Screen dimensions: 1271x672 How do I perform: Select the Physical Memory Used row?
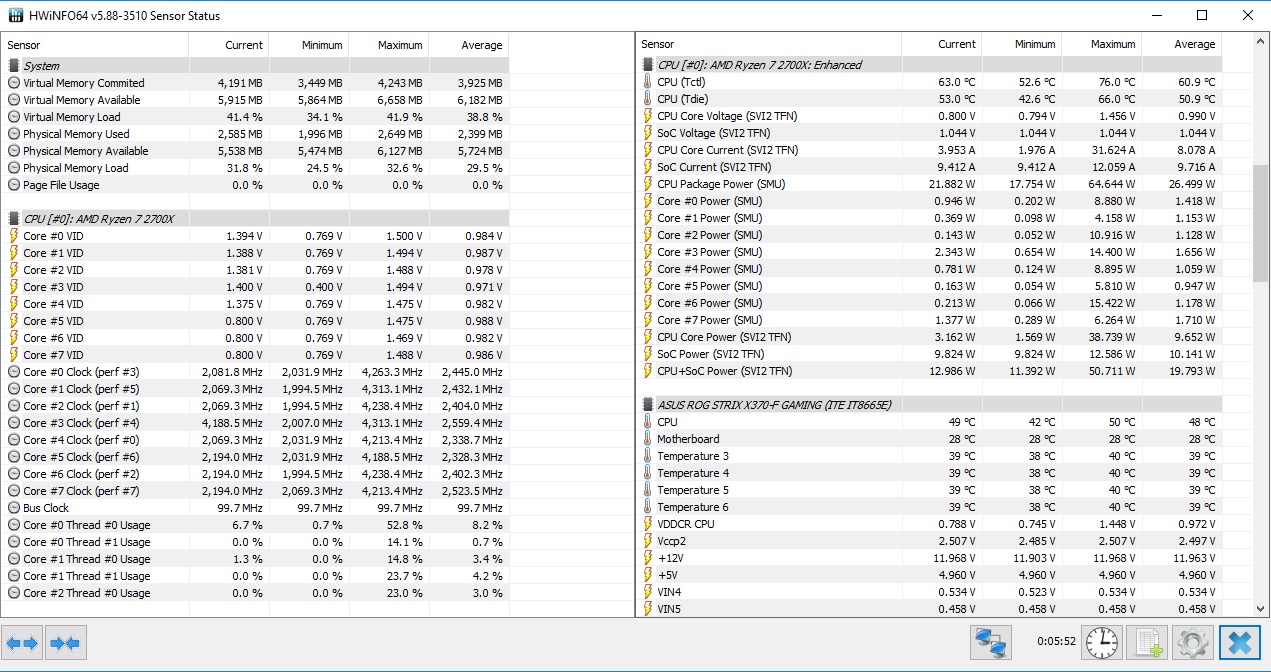76,134
